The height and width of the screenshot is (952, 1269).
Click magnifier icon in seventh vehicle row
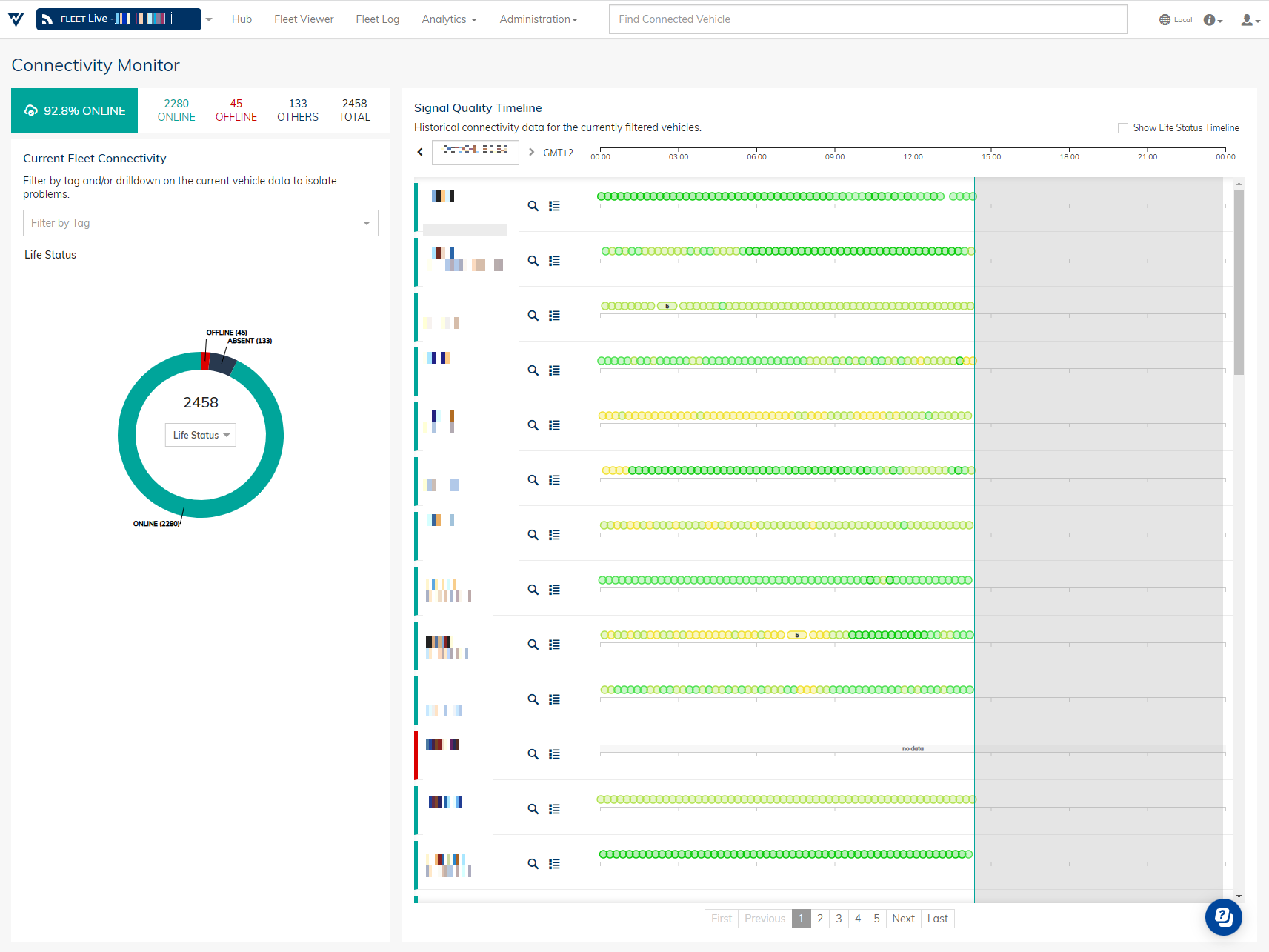click(x=533, y=535)
